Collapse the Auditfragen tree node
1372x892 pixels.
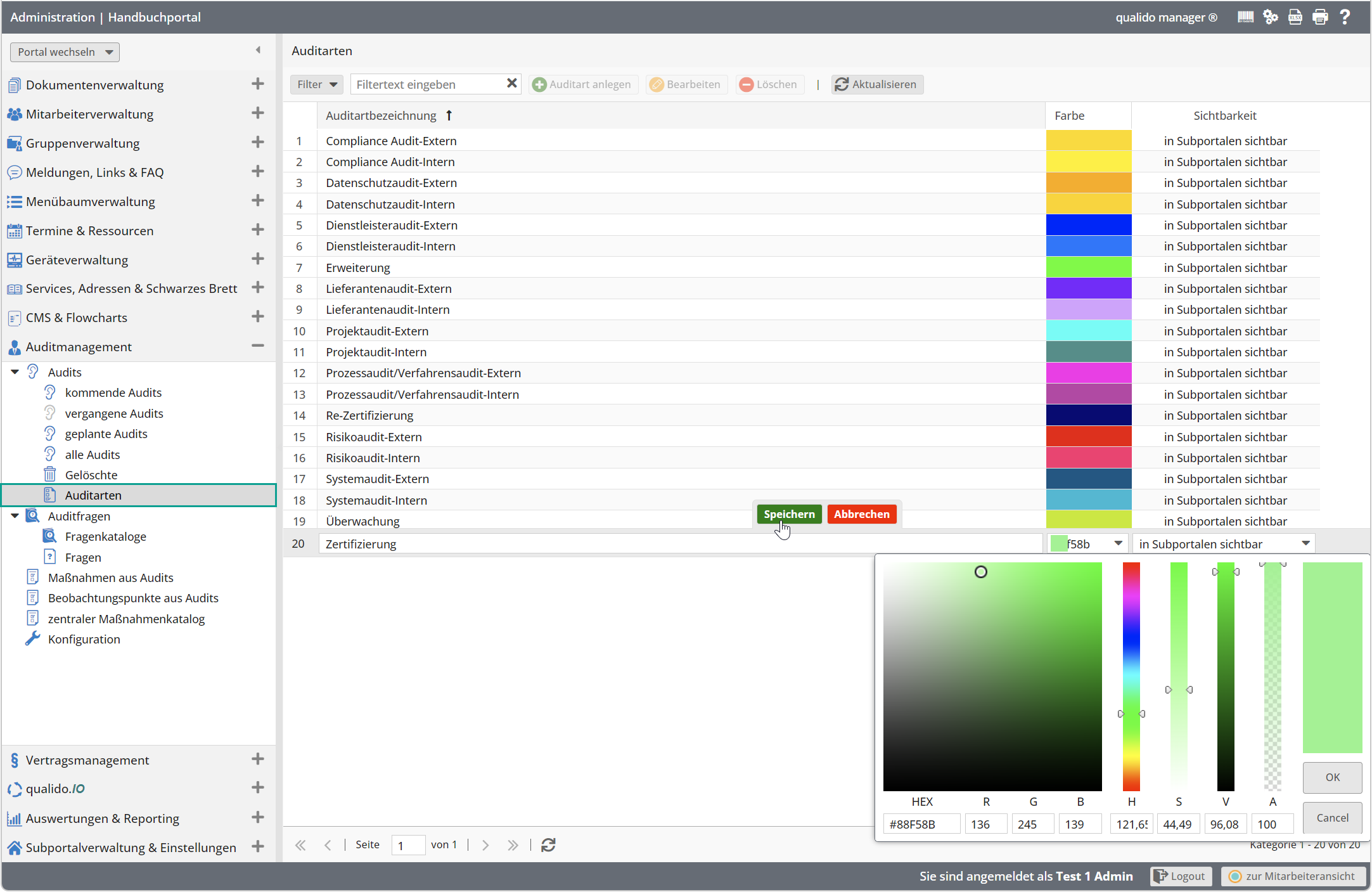click(x=15, y=516)
